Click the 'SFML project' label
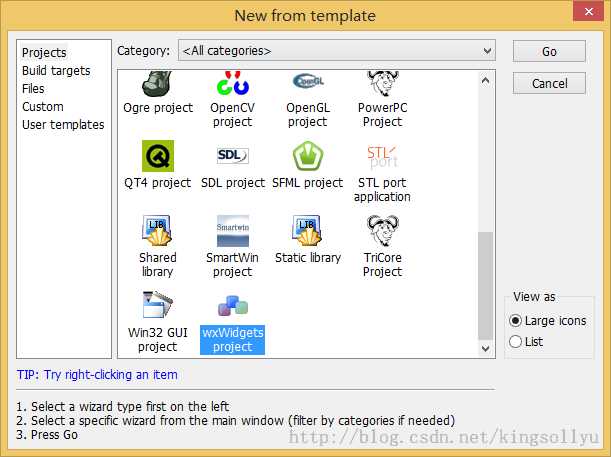Screen dimensions: 611x457 [307, 182]
